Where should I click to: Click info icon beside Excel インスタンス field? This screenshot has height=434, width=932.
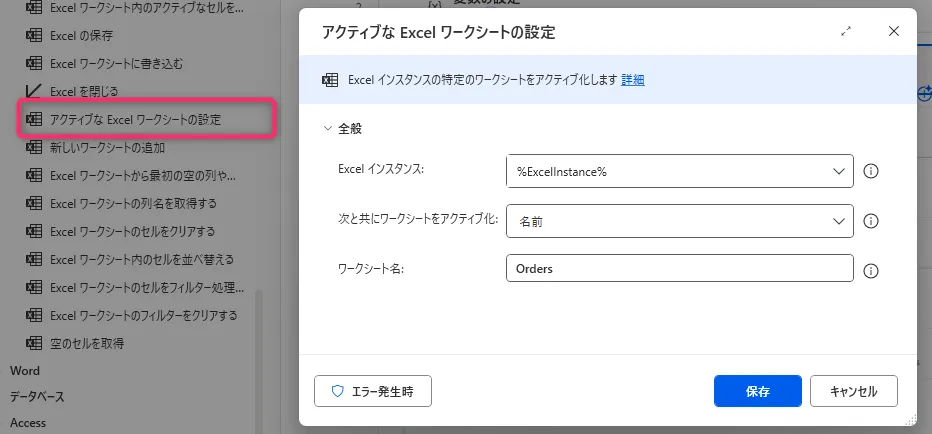pyautogui.click(x=870, y=171)
